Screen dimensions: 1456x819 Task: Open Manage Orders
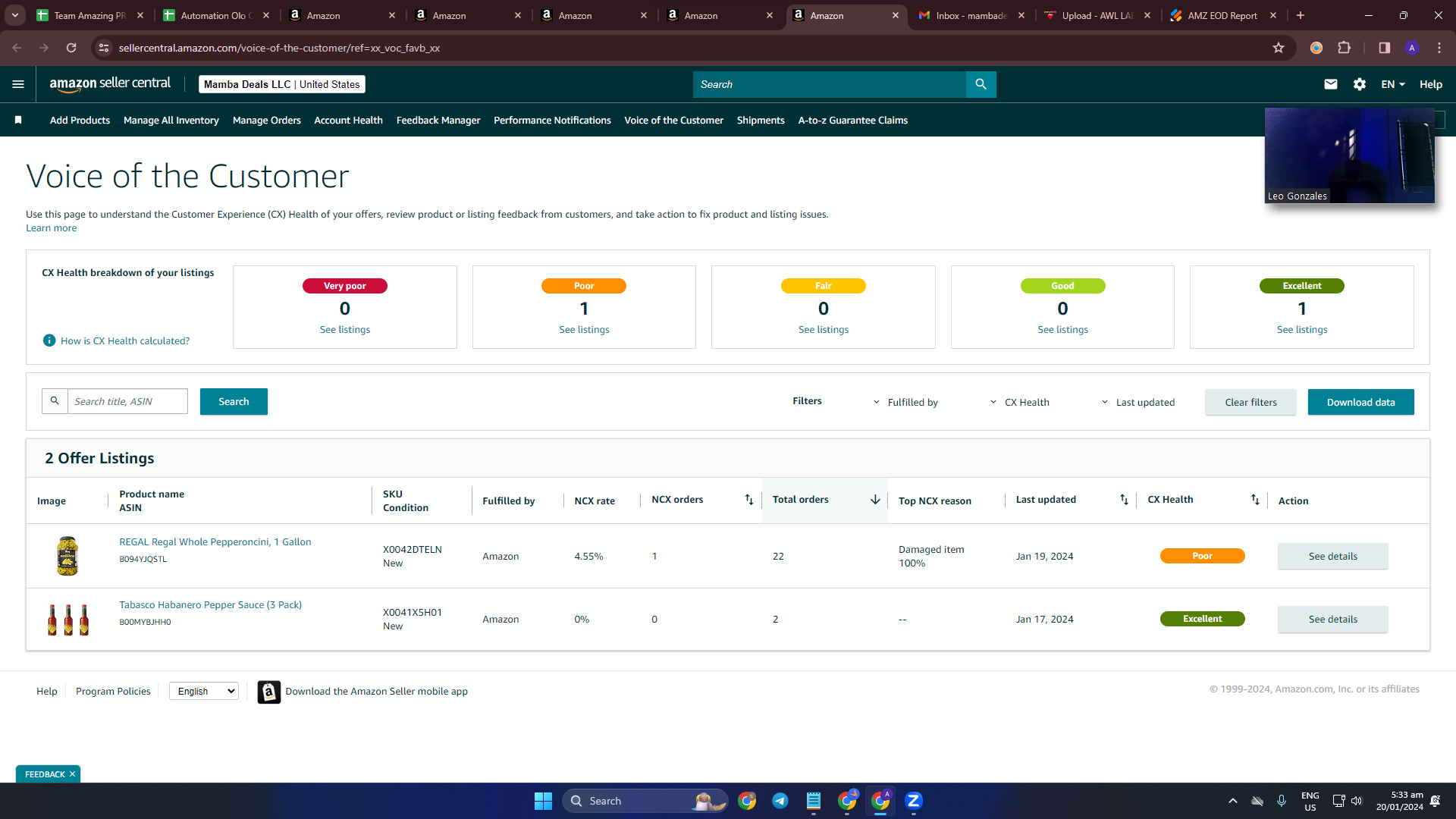point(267,120)
